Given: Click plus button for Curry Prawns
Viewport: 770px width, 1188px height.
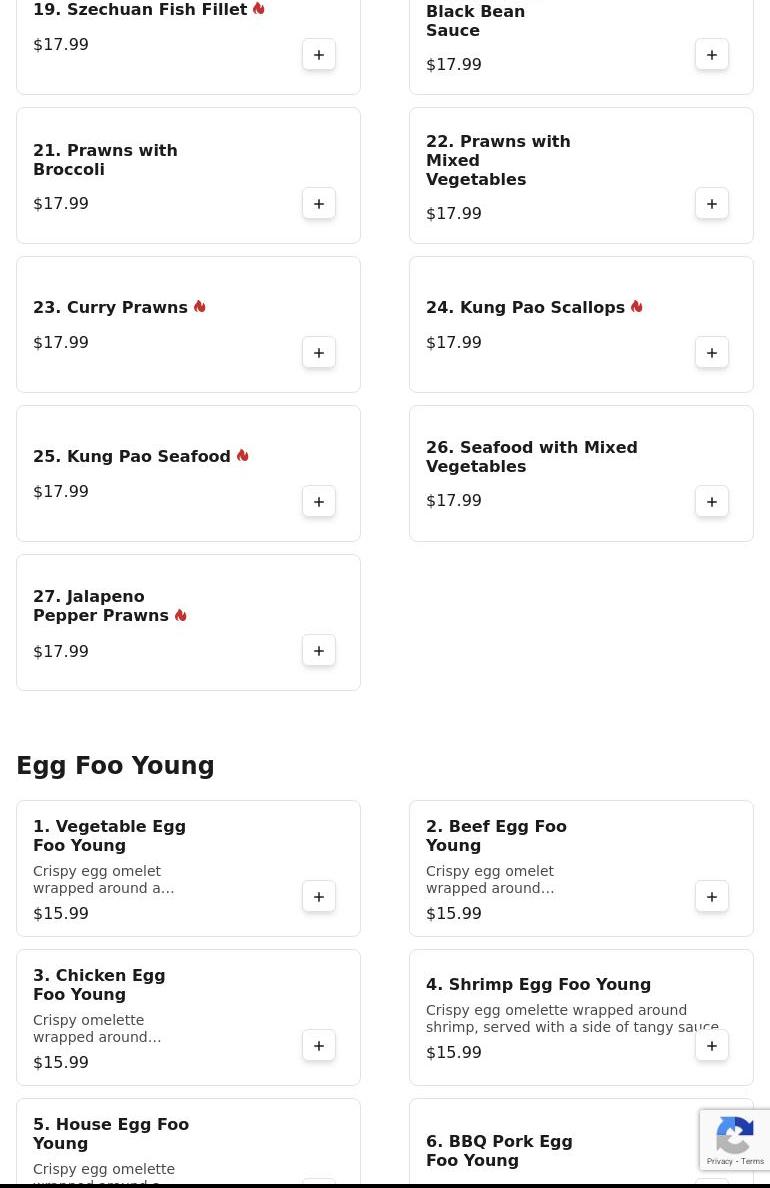Looking at the screenshot, I should click(319, 352).
